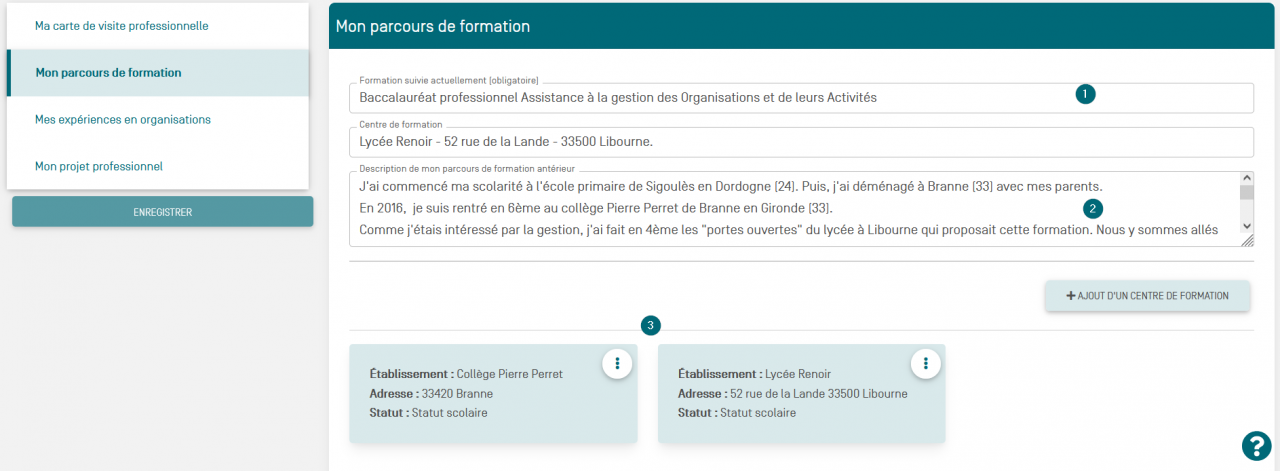Image resolution: width=1280 pixels, height=471 pixels.
Task: Click the help question mark icon
Action: [x=1255, y=445]
